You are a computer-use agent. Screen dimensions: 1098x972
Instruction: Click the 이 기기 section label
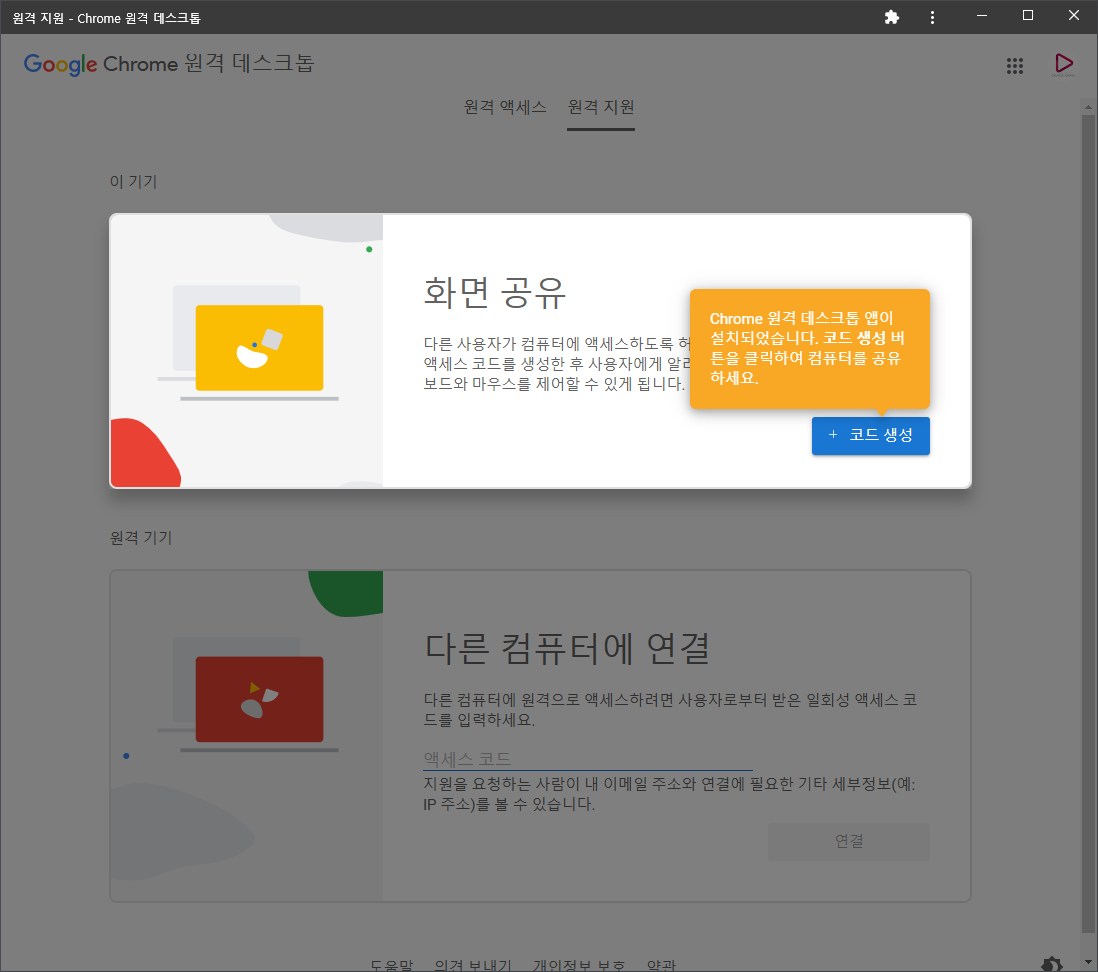click(x=133, y=182)
